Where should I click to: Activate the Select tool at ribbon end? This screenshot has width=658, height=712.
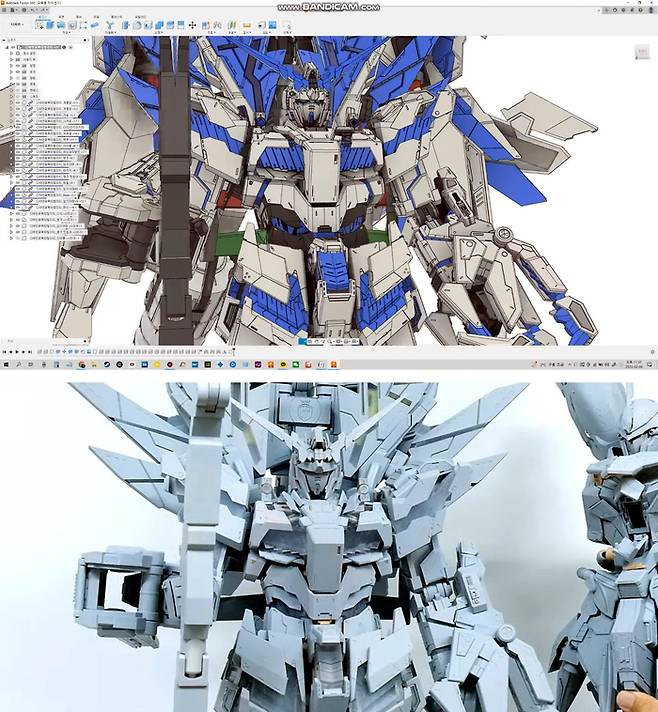point(286,25)
